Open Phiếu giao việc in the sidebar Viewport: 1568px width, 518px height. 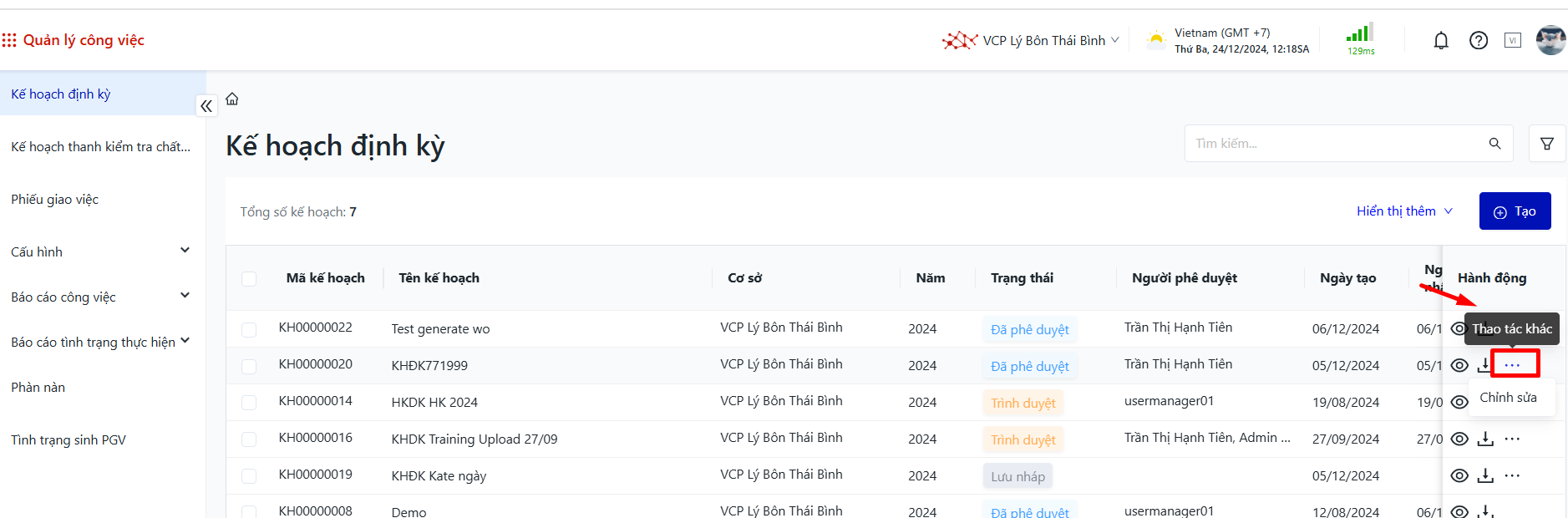point(55,200)
